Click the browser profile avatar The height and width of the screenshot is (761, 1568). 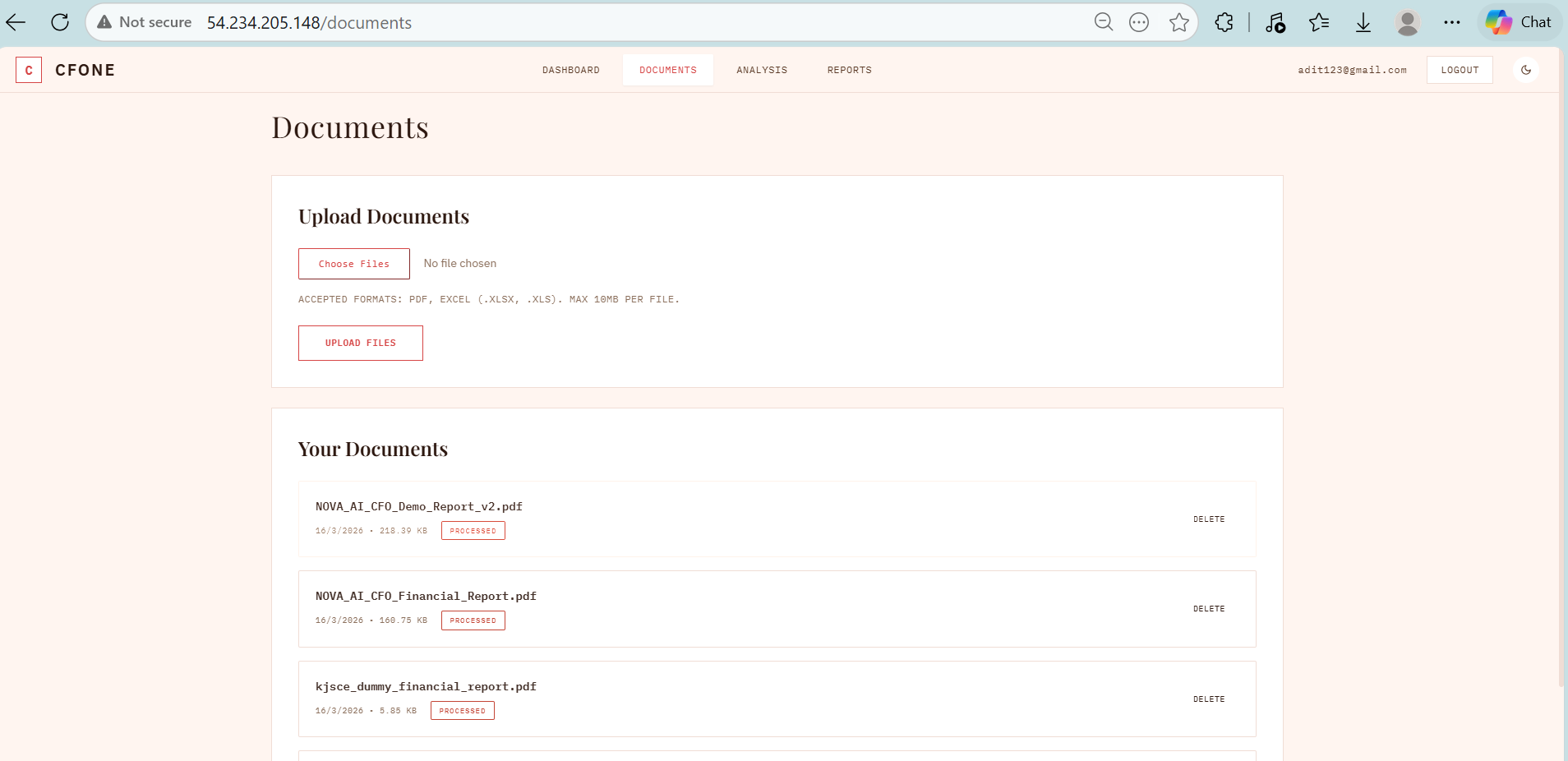click(x=1408, y=22)
